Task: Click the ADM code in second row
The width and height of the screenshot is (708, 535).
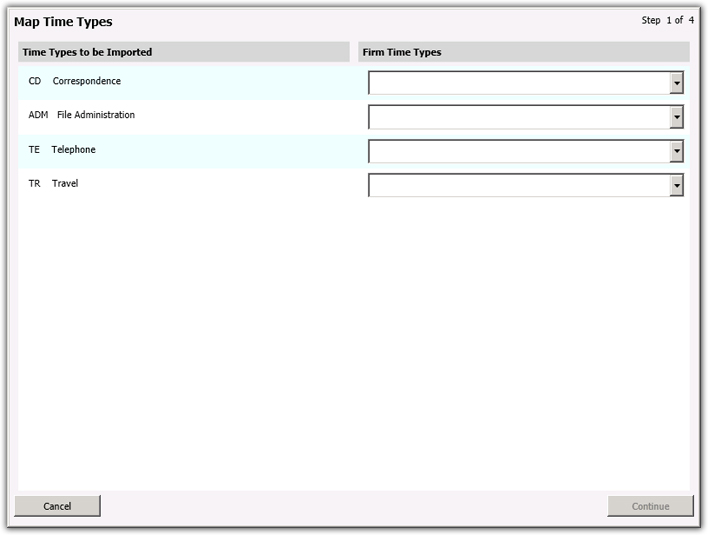Action: 38,115
